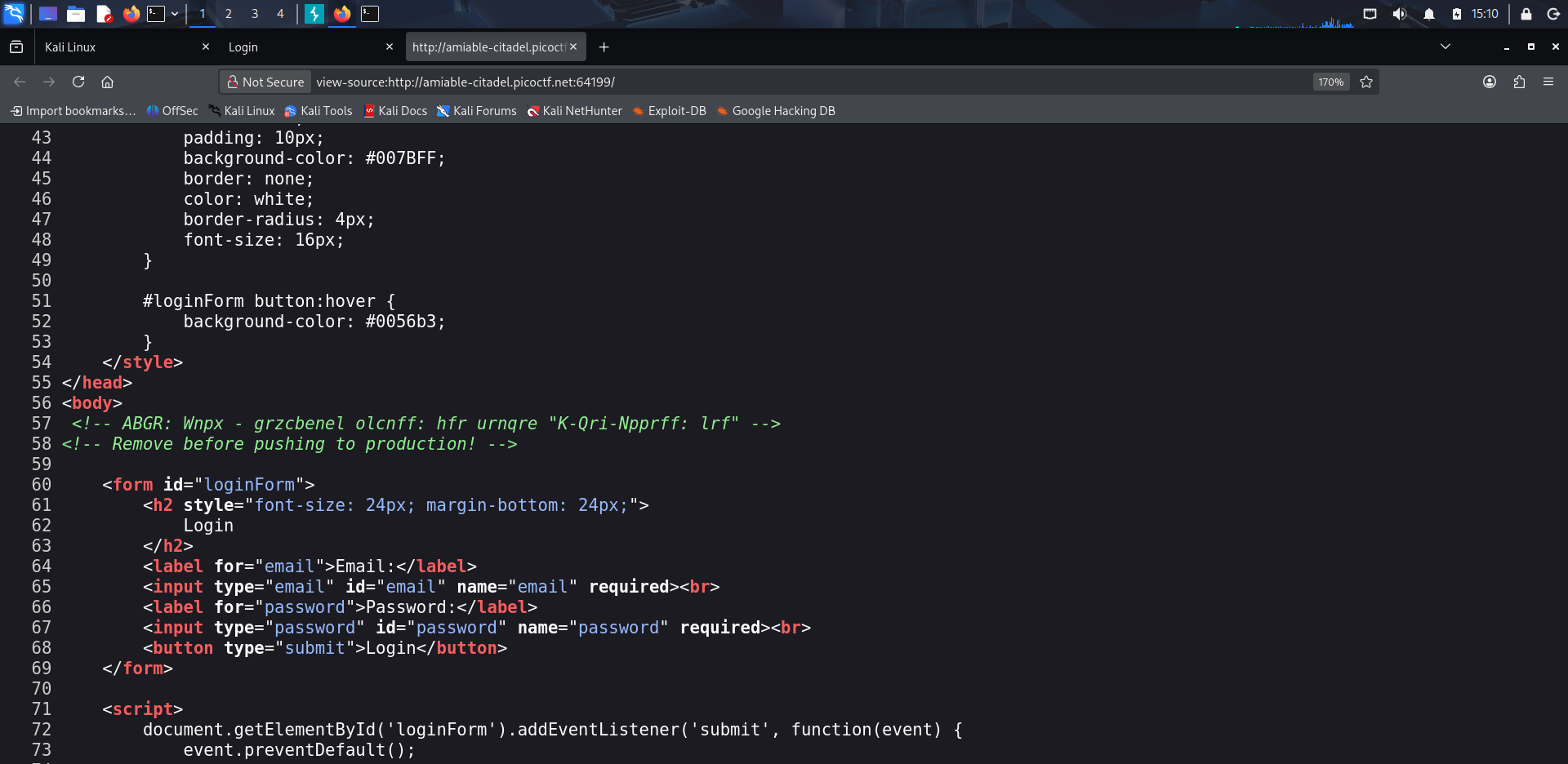The height and width of the screenshot is (764, 1568).
Task: Open the hamburger application menu
Action: tap(1548, 82)
